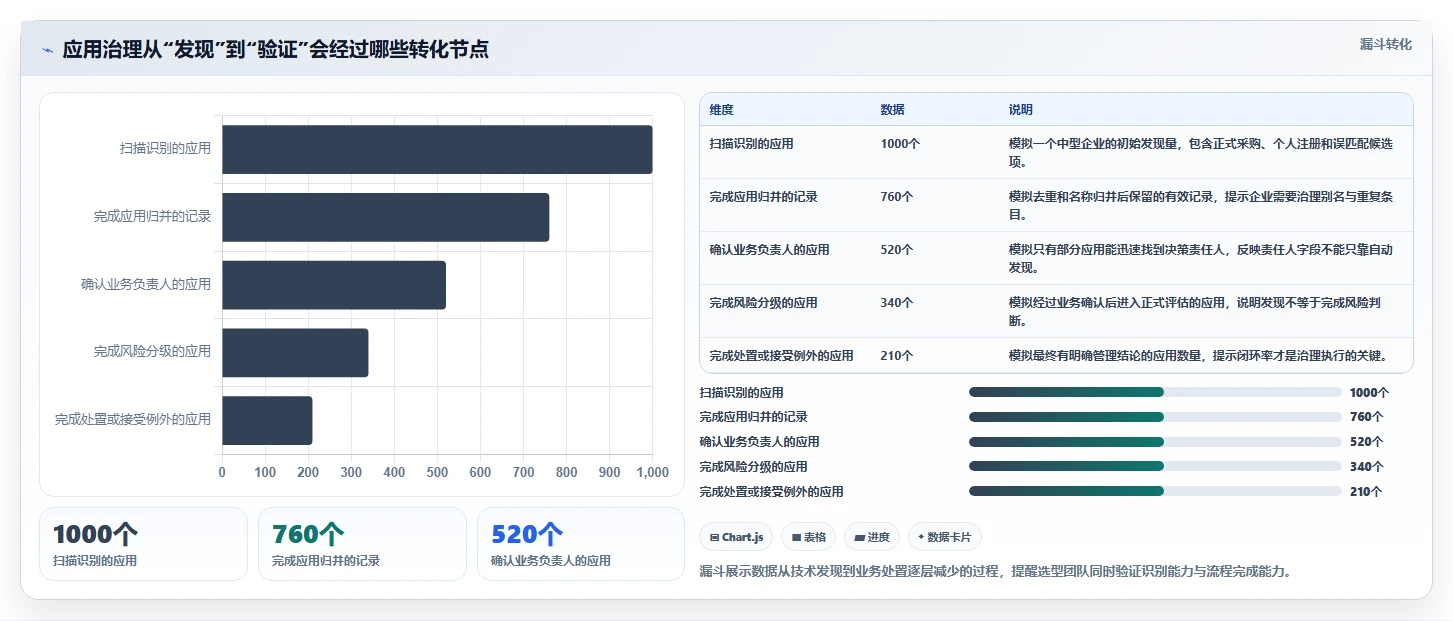The width and height of the screenshot is (1453, 621).
Task: Click the footer note starting 漏斗展示数据
Action: point(995,572)
